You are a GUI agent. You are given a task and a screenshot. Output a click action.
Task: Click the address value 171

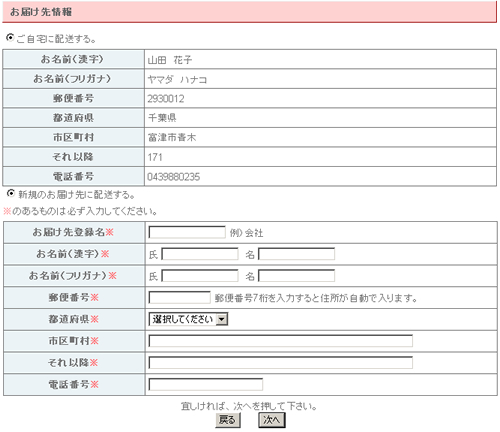(x=155, y=157)
